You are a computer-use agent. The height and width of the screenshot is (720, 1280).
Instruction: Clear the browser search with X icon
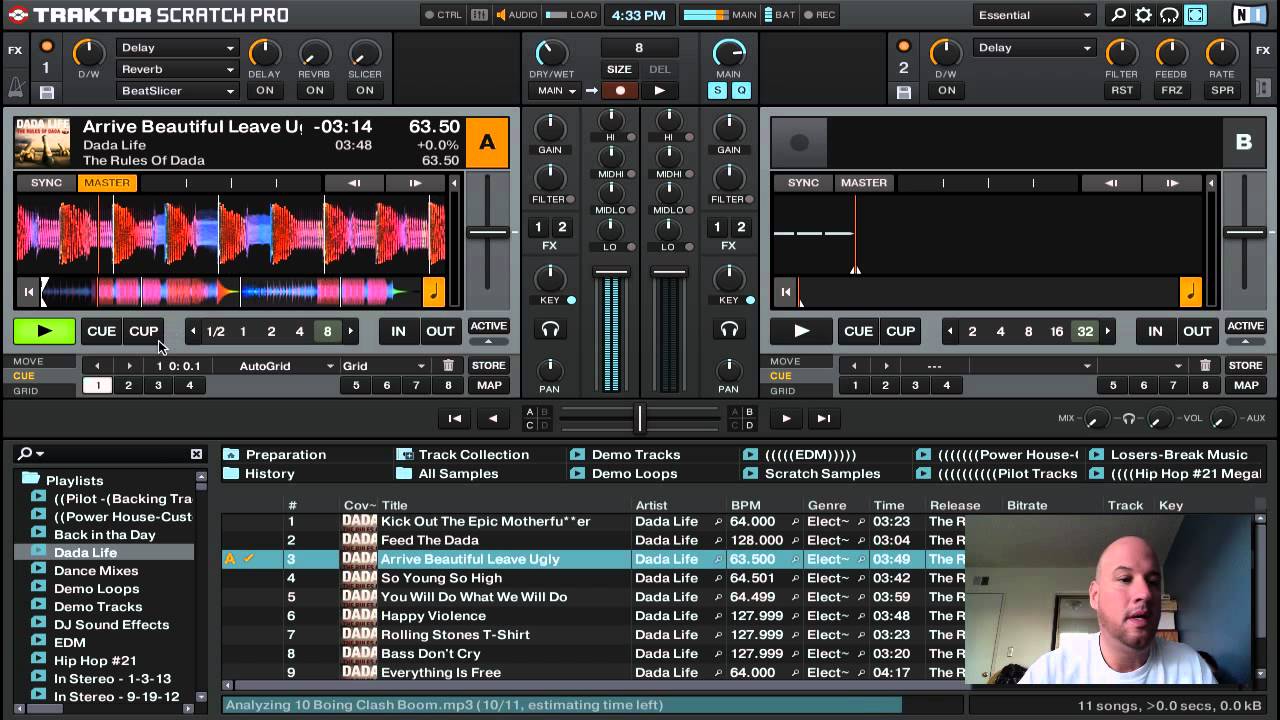[196, 454]
